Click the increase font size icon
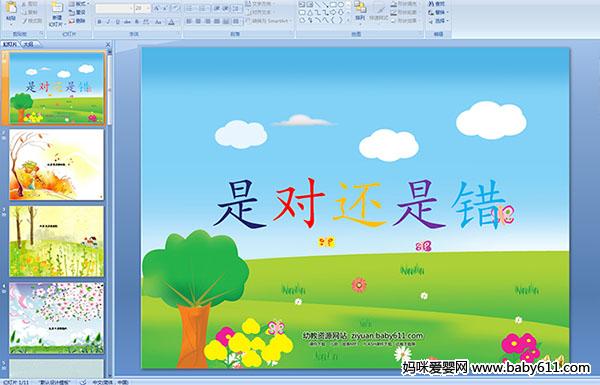600x385 pixels. pos(157,8)
